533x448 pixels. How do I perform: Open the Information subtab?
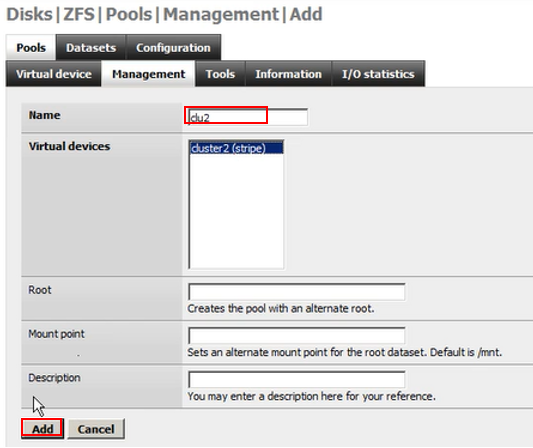point(288,74)
